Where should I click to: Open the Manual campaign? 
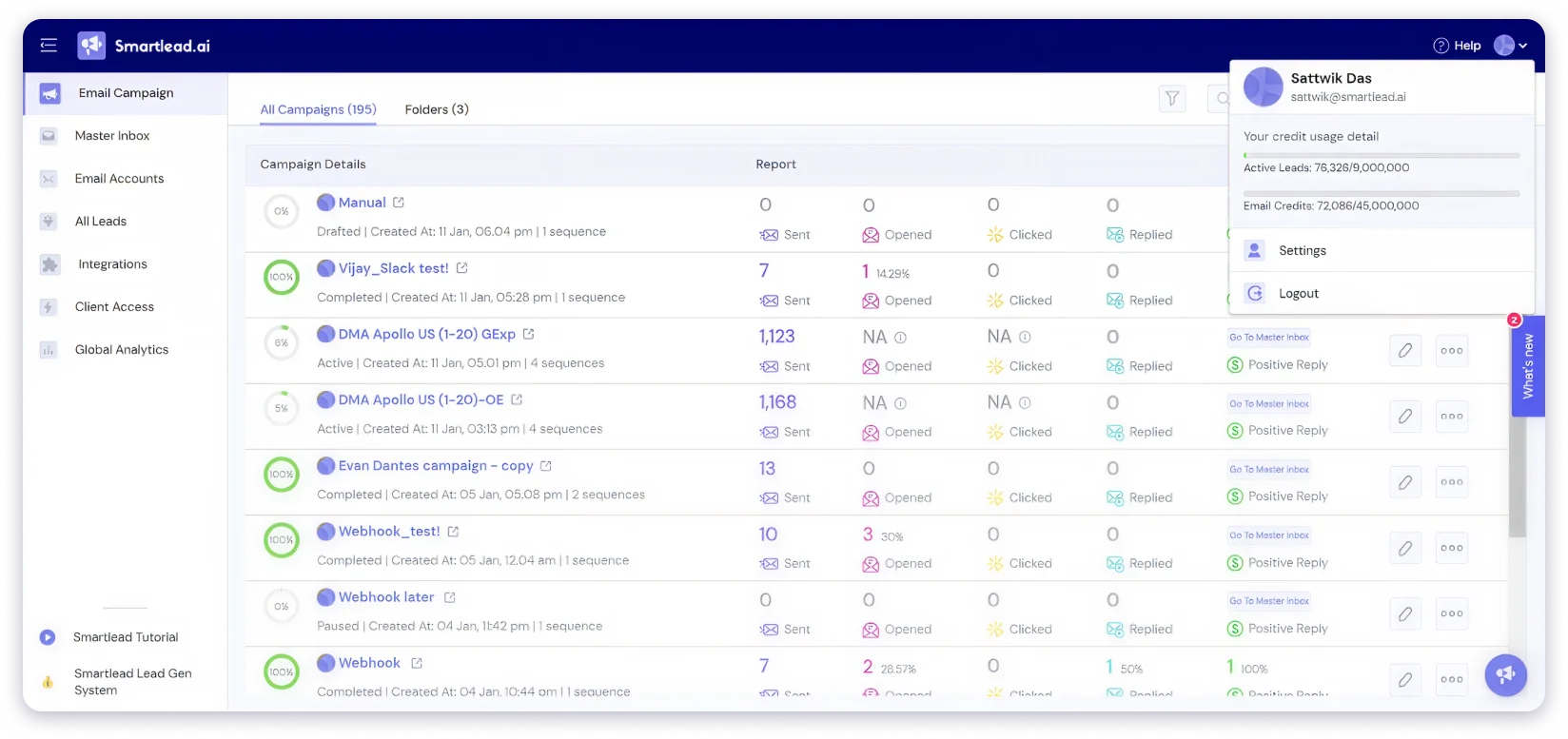tap(362, 203)
